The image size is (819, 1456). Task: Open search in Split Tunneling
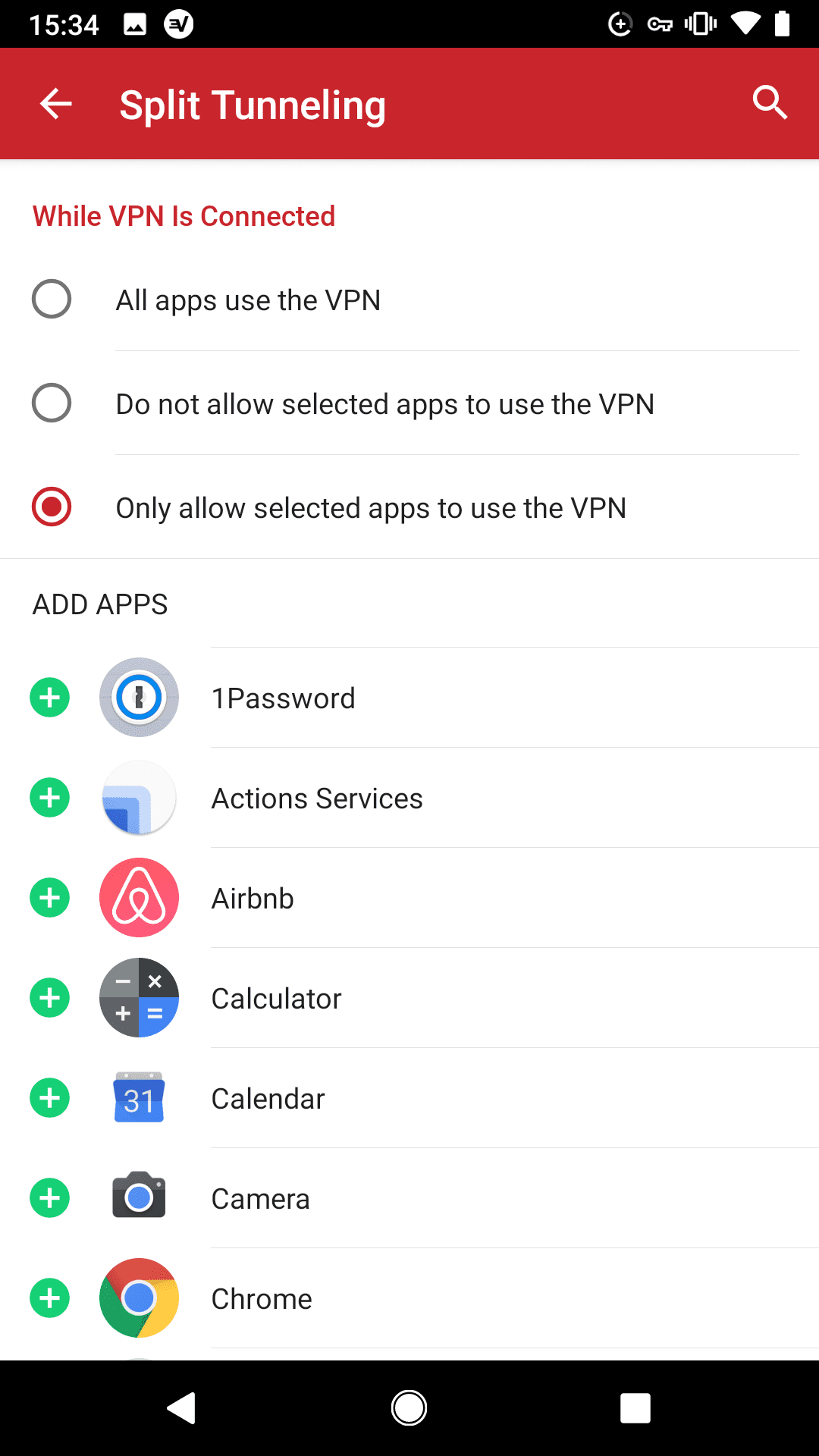point(770,103)
